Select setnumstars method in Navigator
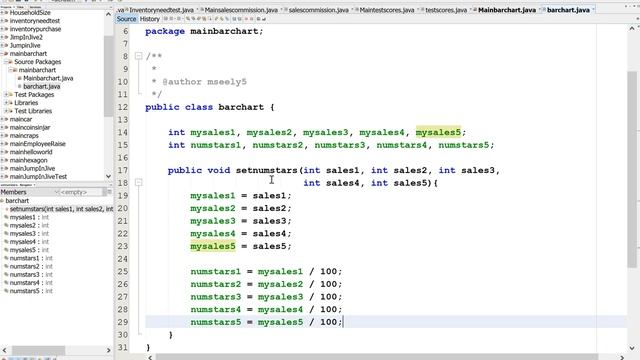The image size is (640, 360). (x=61, y=209)
